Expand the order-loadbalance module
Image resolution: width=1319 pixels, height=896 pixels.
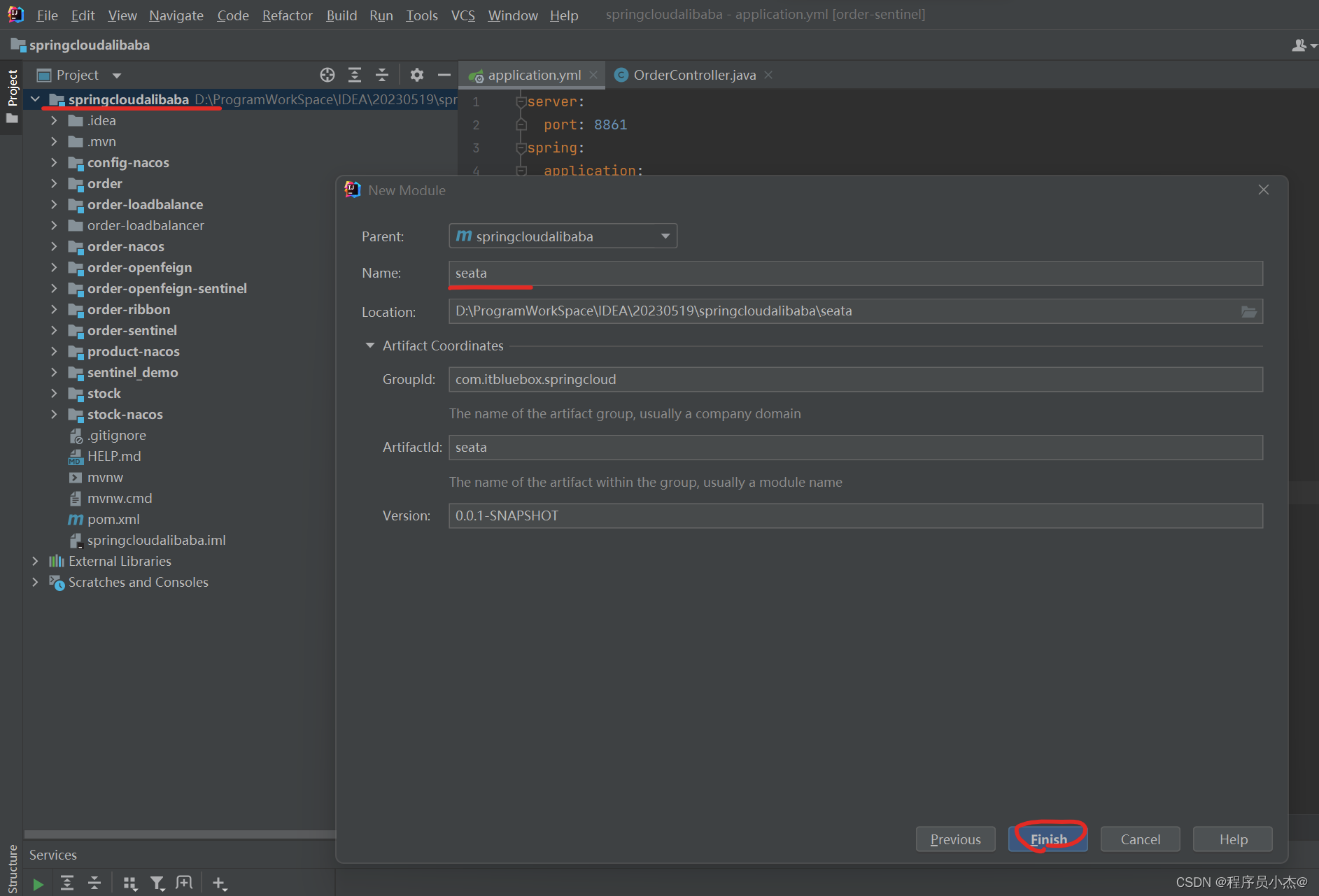pos(54,204)
